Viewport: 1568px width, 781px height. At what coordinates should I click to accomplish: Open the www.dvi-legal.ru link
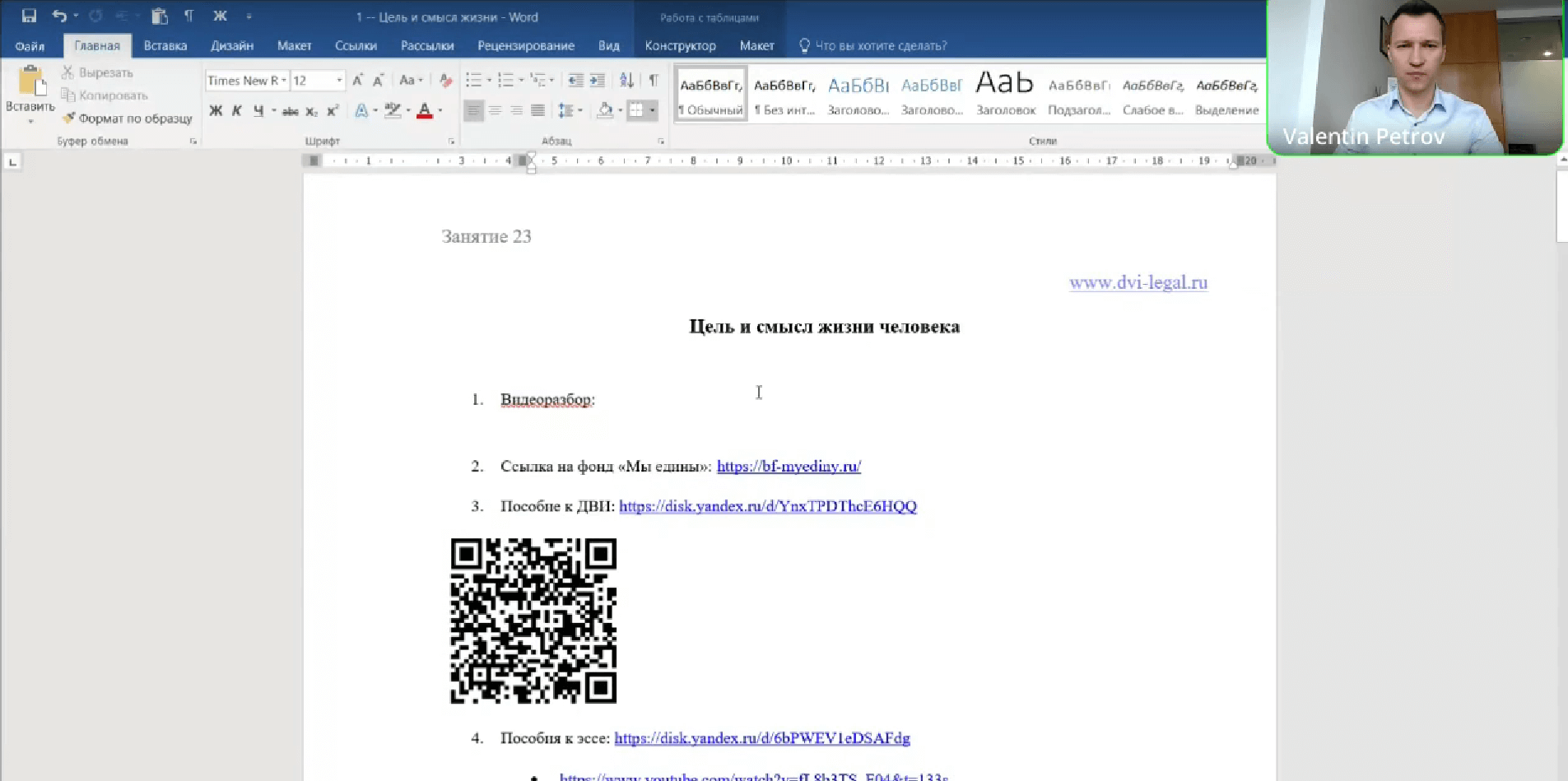(x=1138, y=283)
